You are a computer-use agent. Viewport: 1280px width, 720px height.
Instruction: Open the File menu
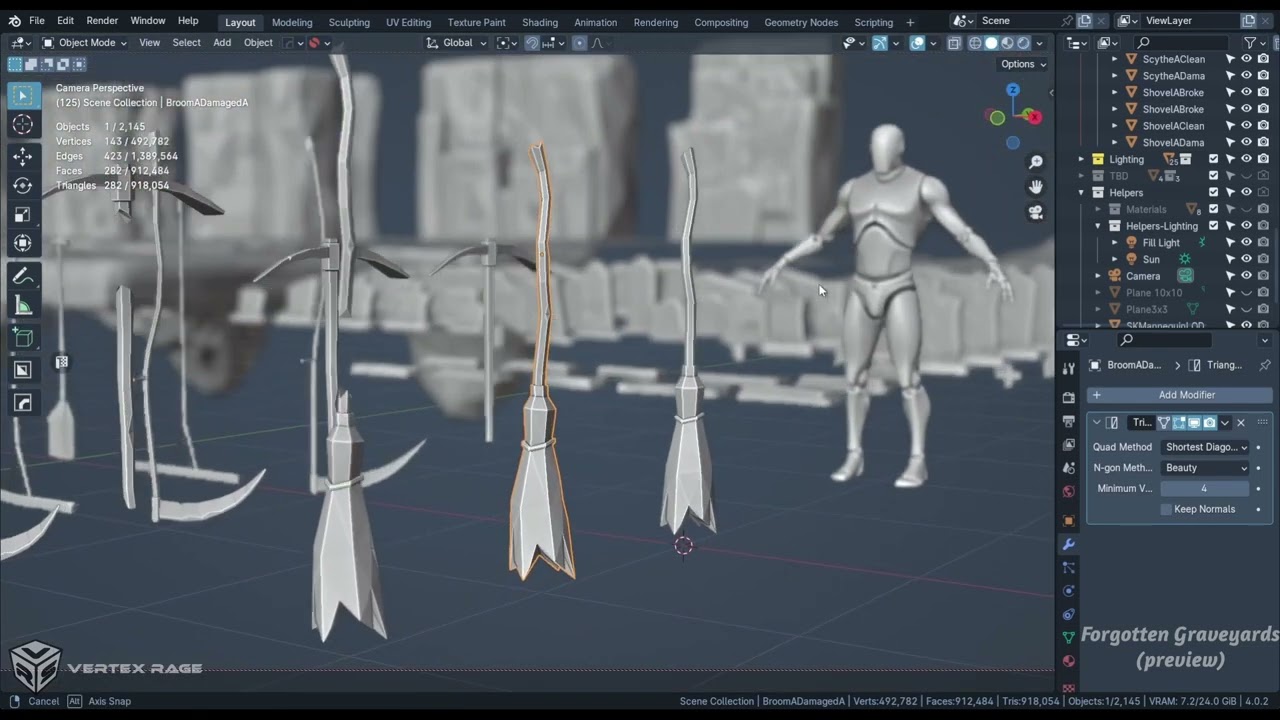(x=37, y=21)
